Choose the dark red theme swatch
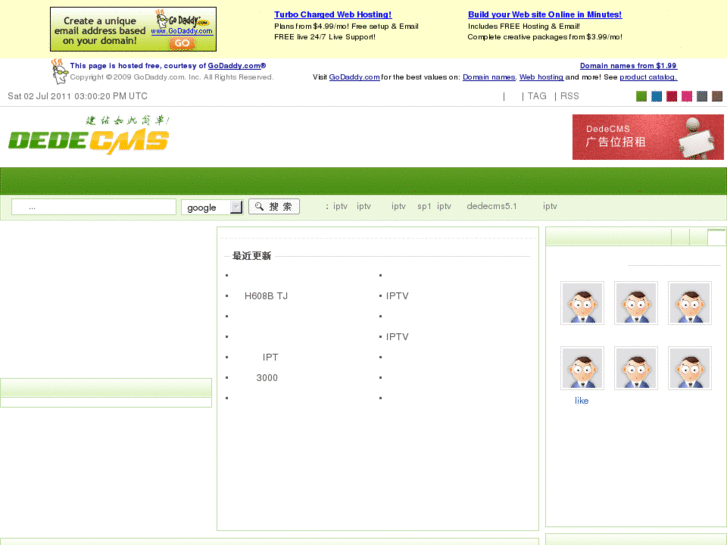This screenshot has width=727, height=545. coord(671,96)
